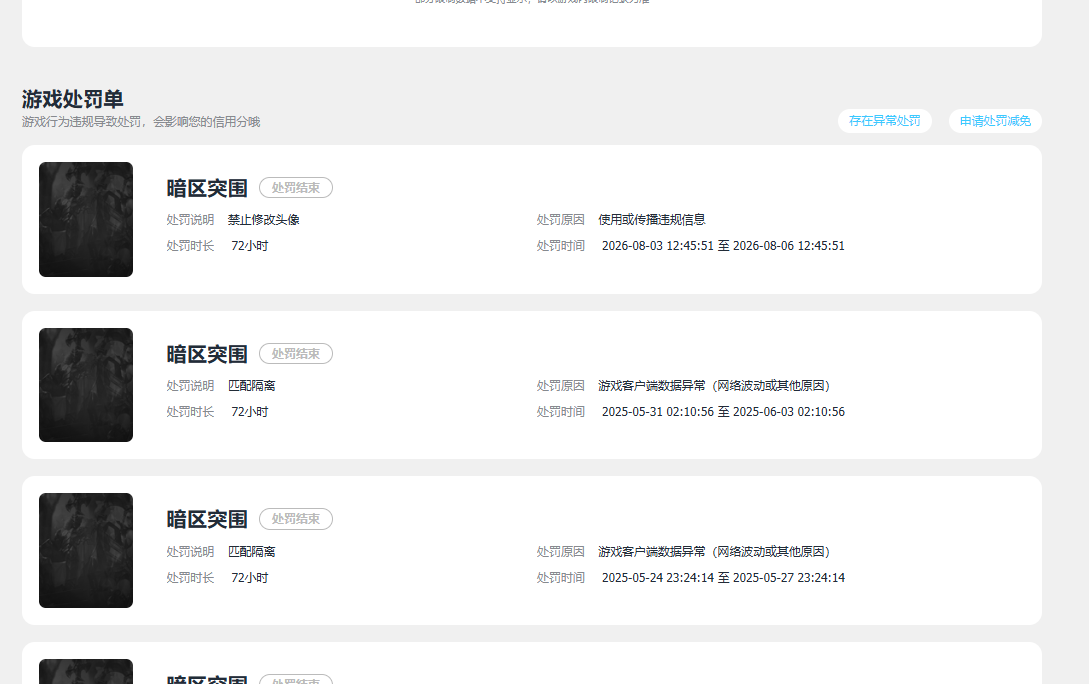The width and height of the screenshot is (1089, 684).
Task: Click the 申请处罚减免 button
Action: click(x=995, y=121)
